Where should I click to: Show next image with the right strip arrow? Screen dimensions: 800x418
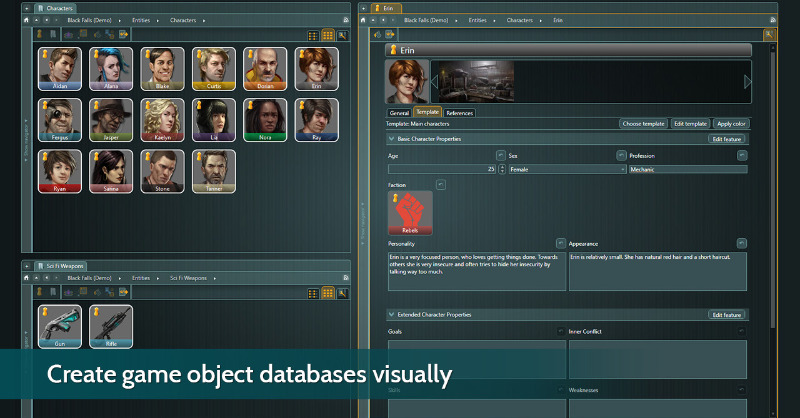click(x=747, y=82)
